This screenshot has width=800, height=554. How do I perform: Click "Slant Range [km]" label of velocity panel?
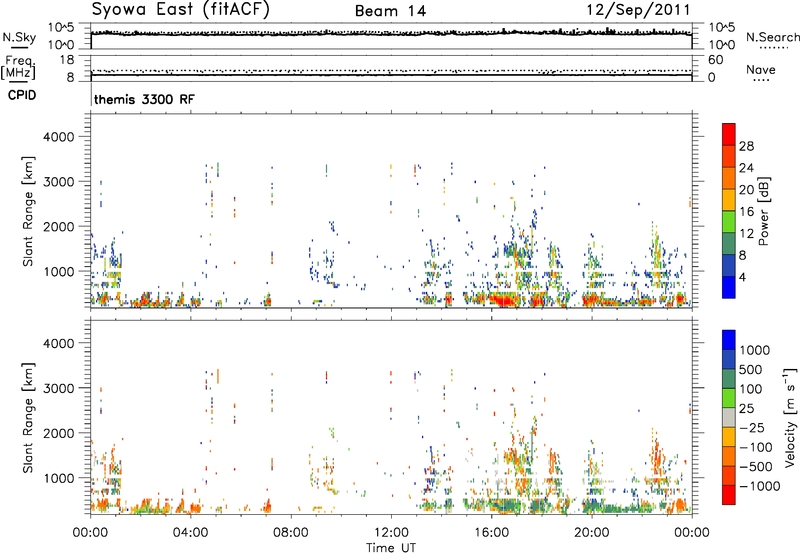coord(28,418)
